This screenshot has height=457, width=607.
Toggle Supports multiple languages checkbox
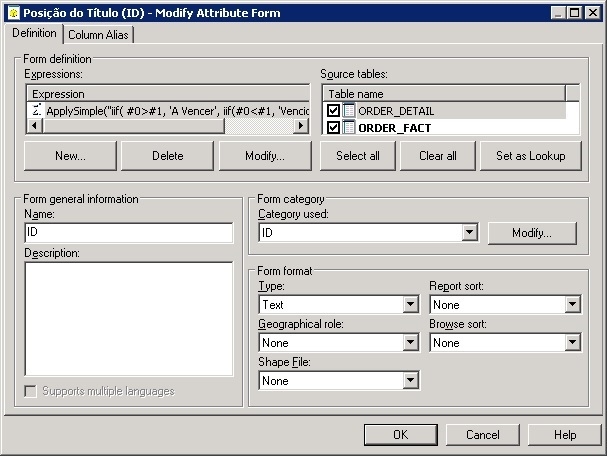(30, 391)
